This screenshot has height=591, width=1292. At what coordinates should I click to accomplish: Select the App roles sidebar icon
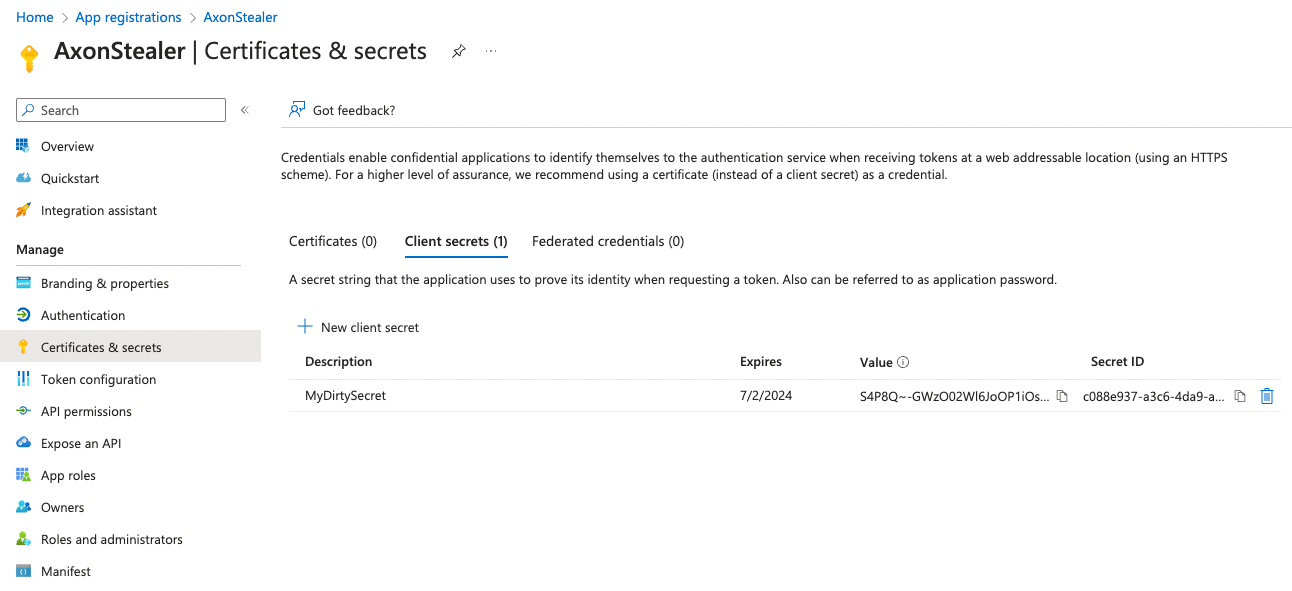click(22, 475)
